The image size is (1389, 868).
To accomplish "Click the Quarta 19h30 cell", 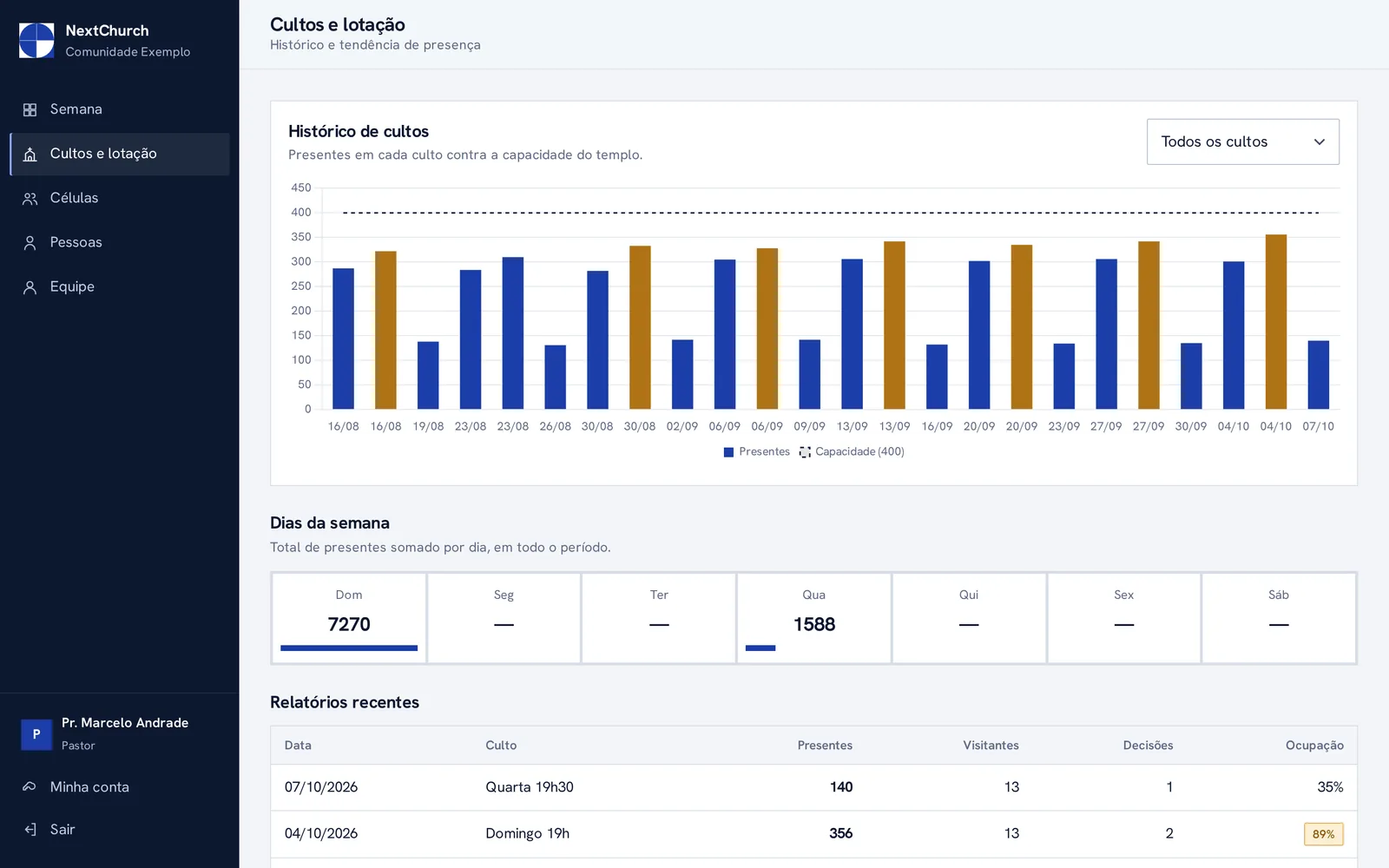I will [530, 787].
